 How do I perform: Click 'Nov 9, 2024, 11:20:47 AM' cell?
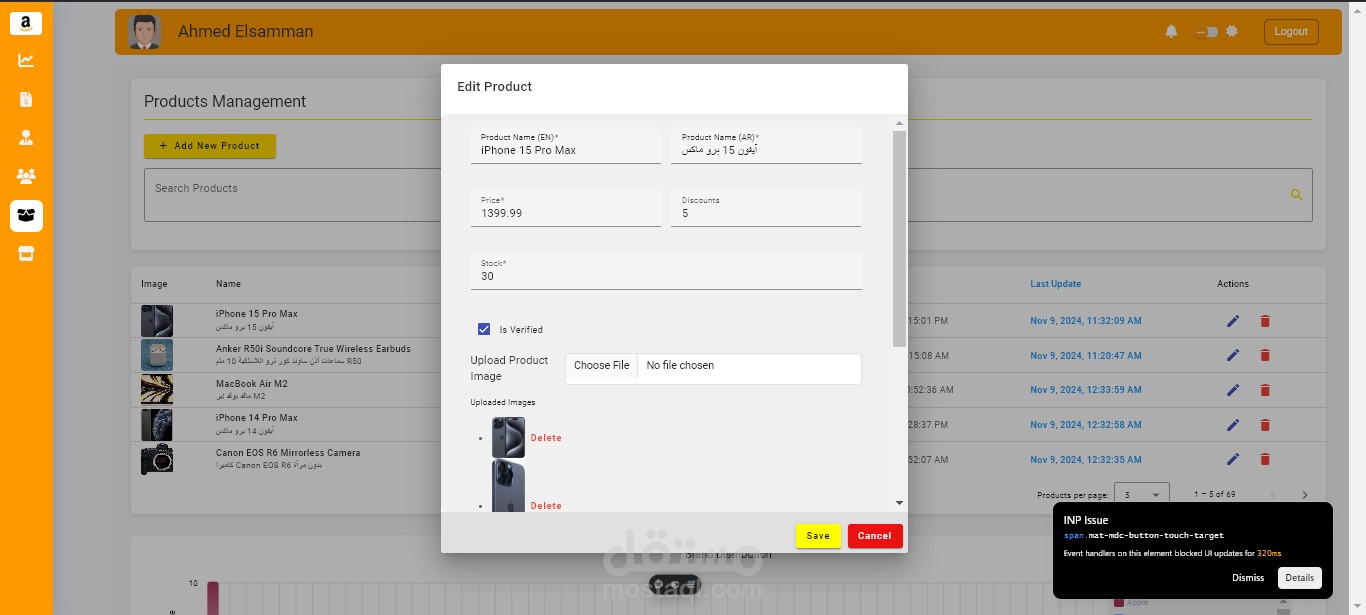(1086, 356)
